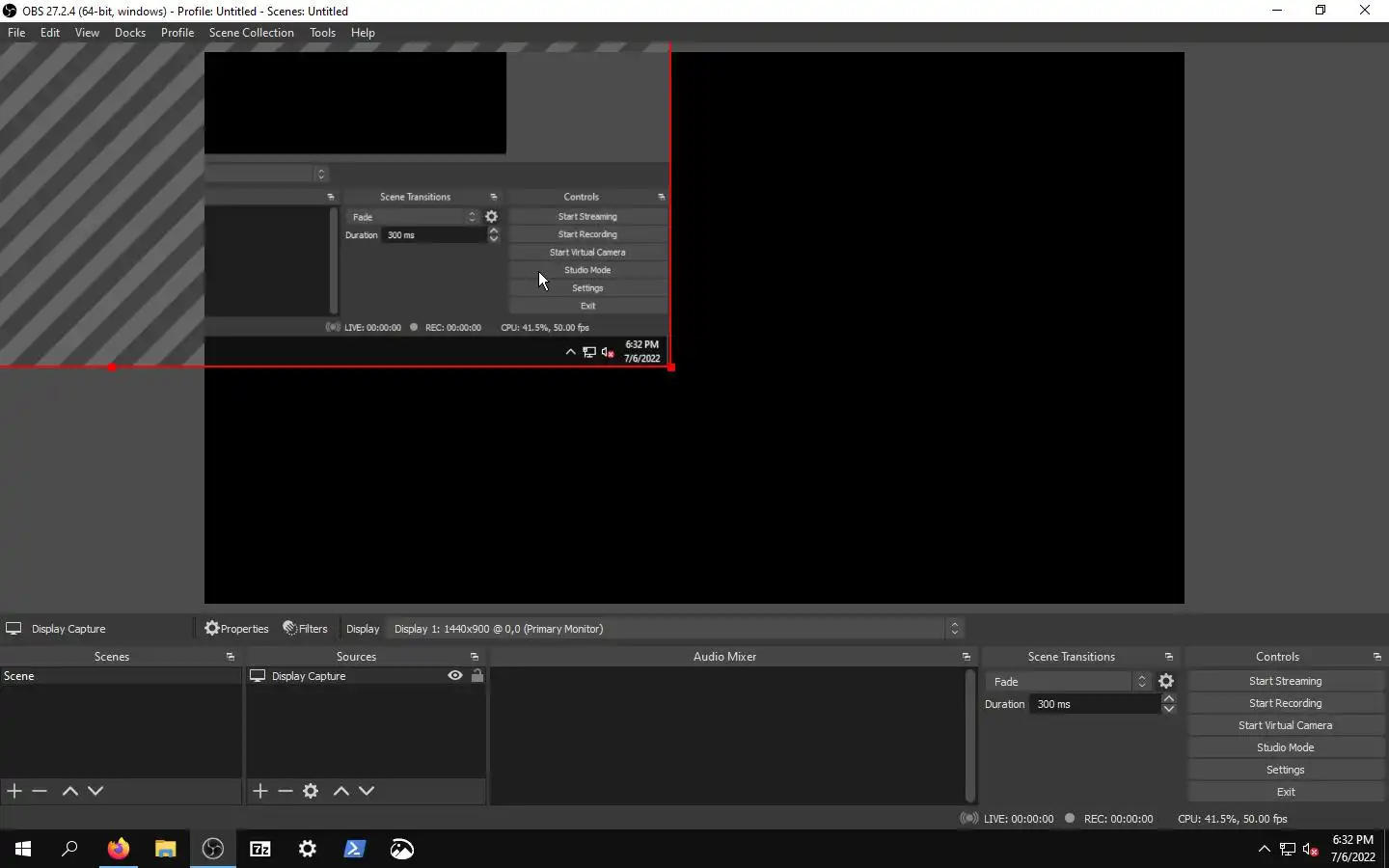
Task: Click REC 00:00:00 status indicator
Action: (1109, 819)
